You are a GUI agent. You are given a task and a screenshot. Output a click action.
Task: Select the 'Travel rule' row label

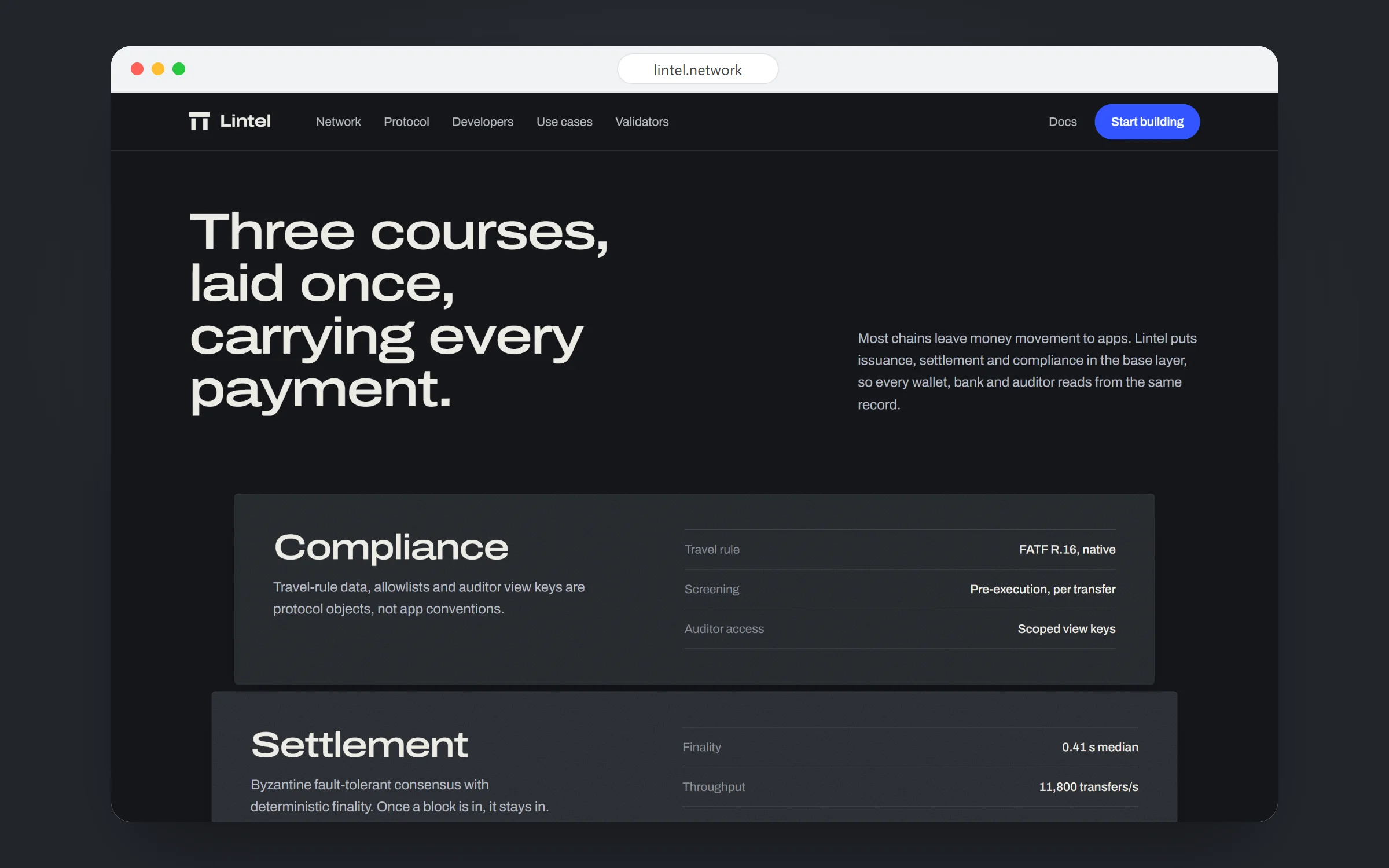point(712,549)
